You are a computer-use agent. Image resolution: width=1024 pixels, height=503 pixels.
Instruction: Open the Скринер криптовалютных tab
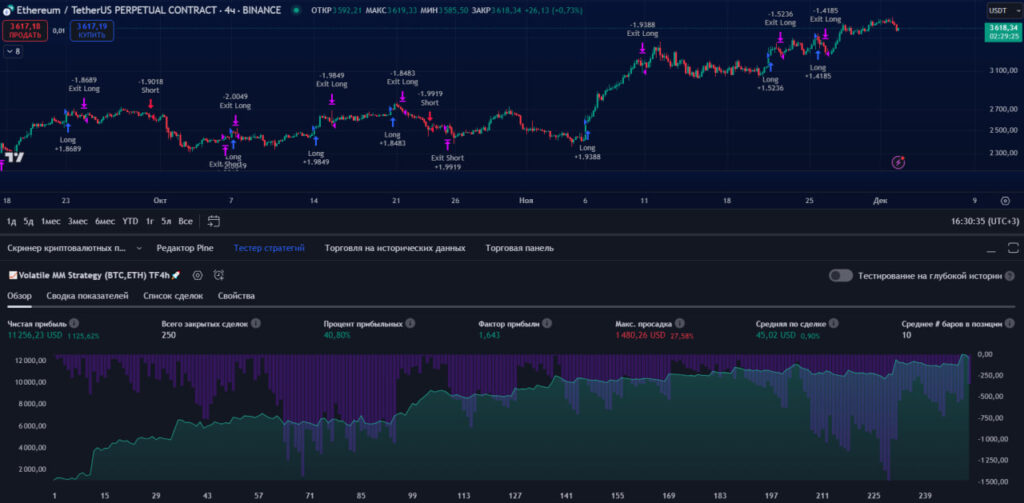point(66,248)
